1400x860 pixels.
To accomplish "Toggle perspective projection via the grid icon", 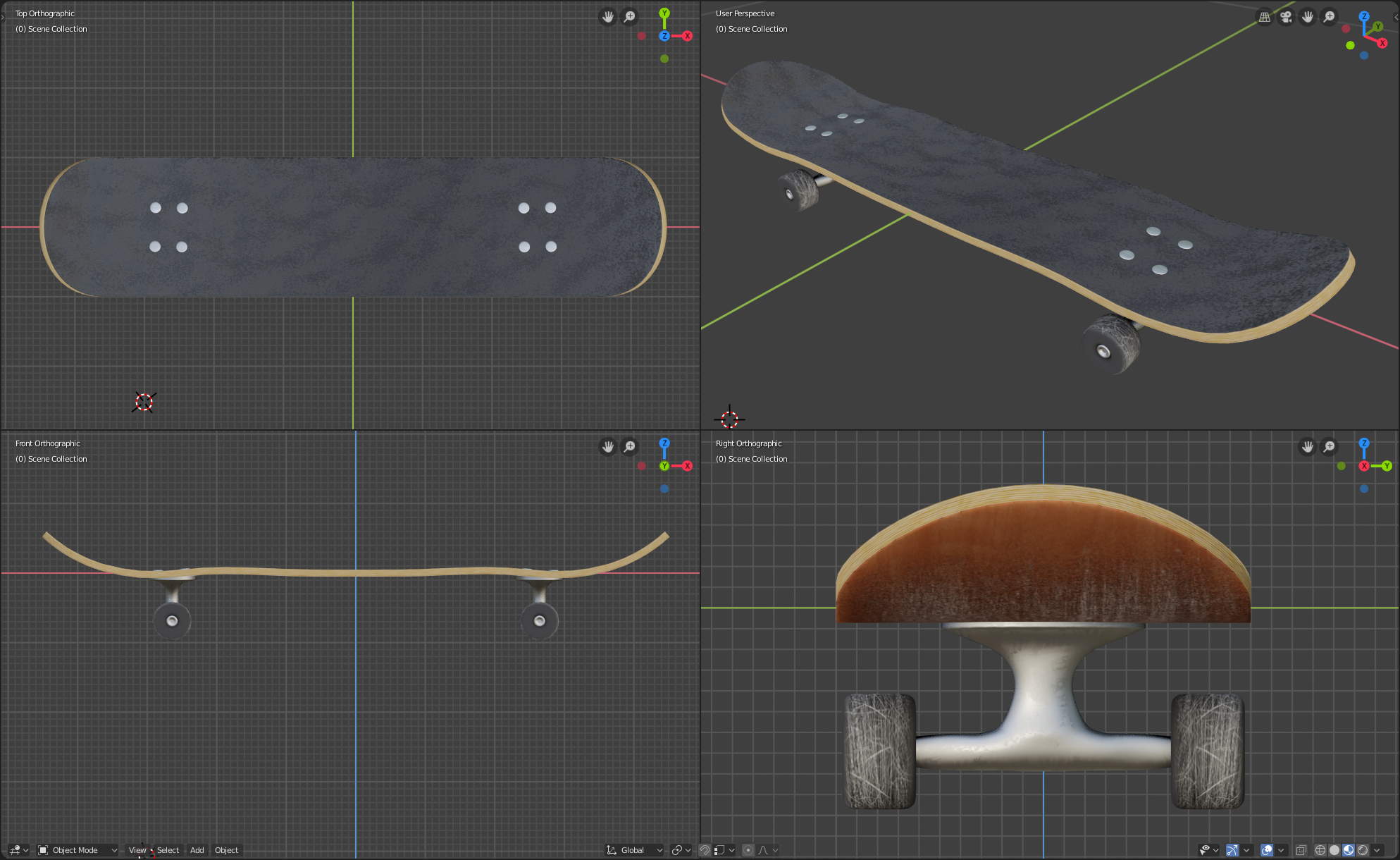I will (1265, 16).
